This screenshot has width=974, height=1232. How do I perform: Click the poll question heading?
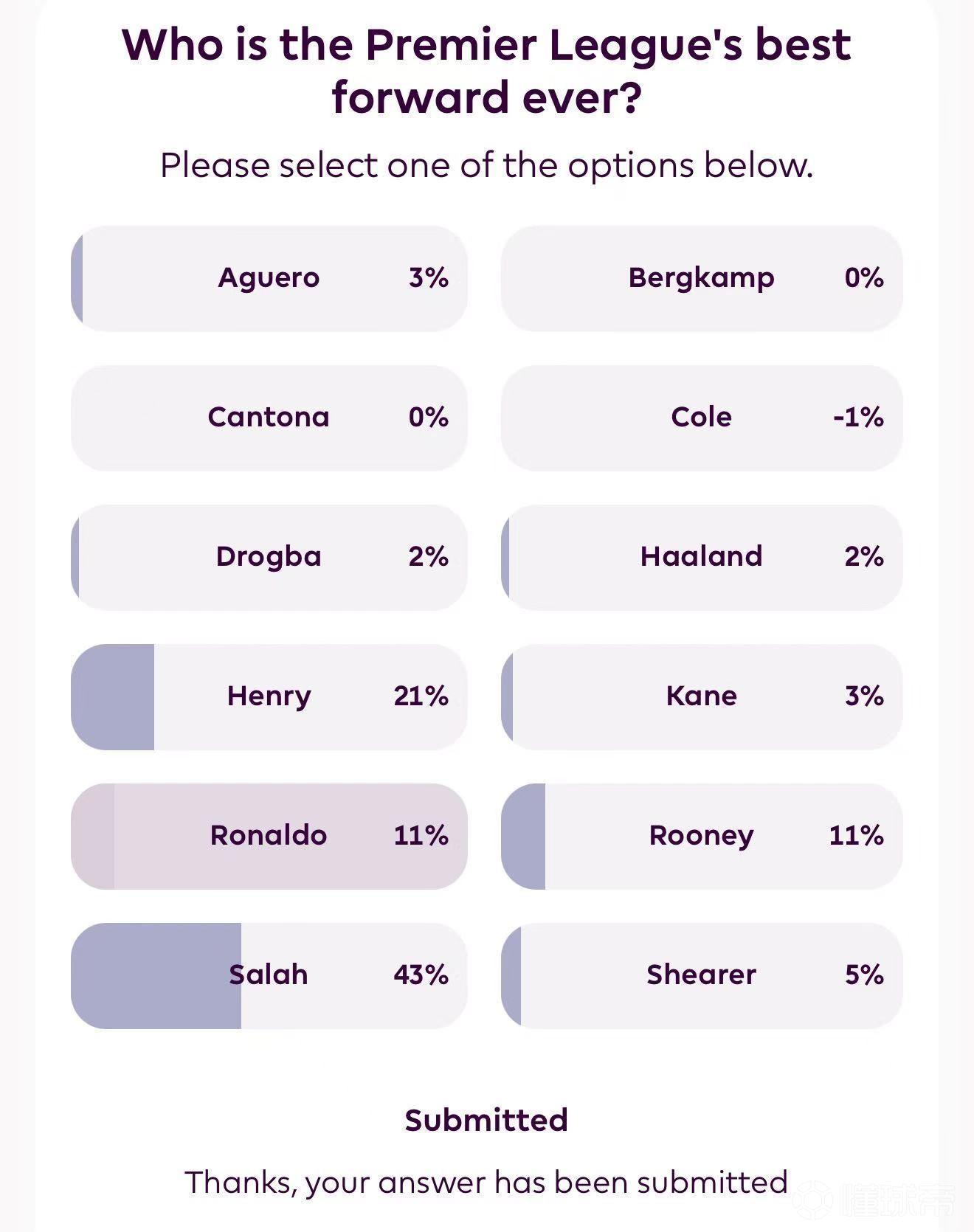(486, 71)
